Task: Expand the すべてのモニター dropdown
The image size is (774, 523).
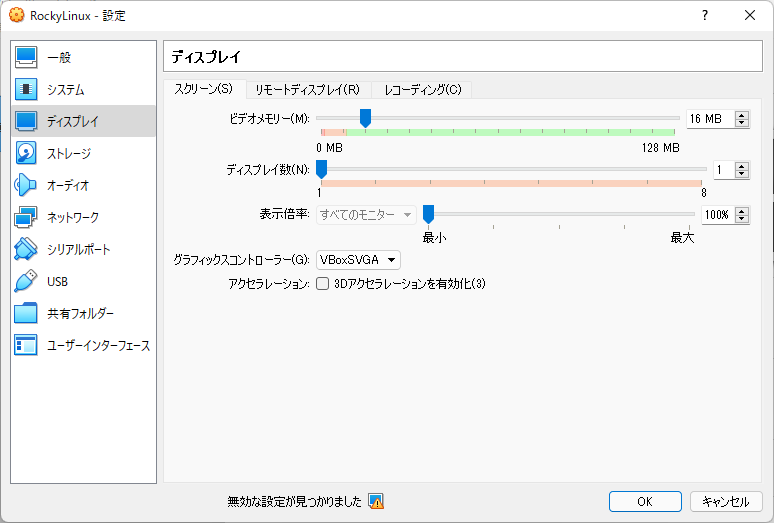Action: (366, 215)
